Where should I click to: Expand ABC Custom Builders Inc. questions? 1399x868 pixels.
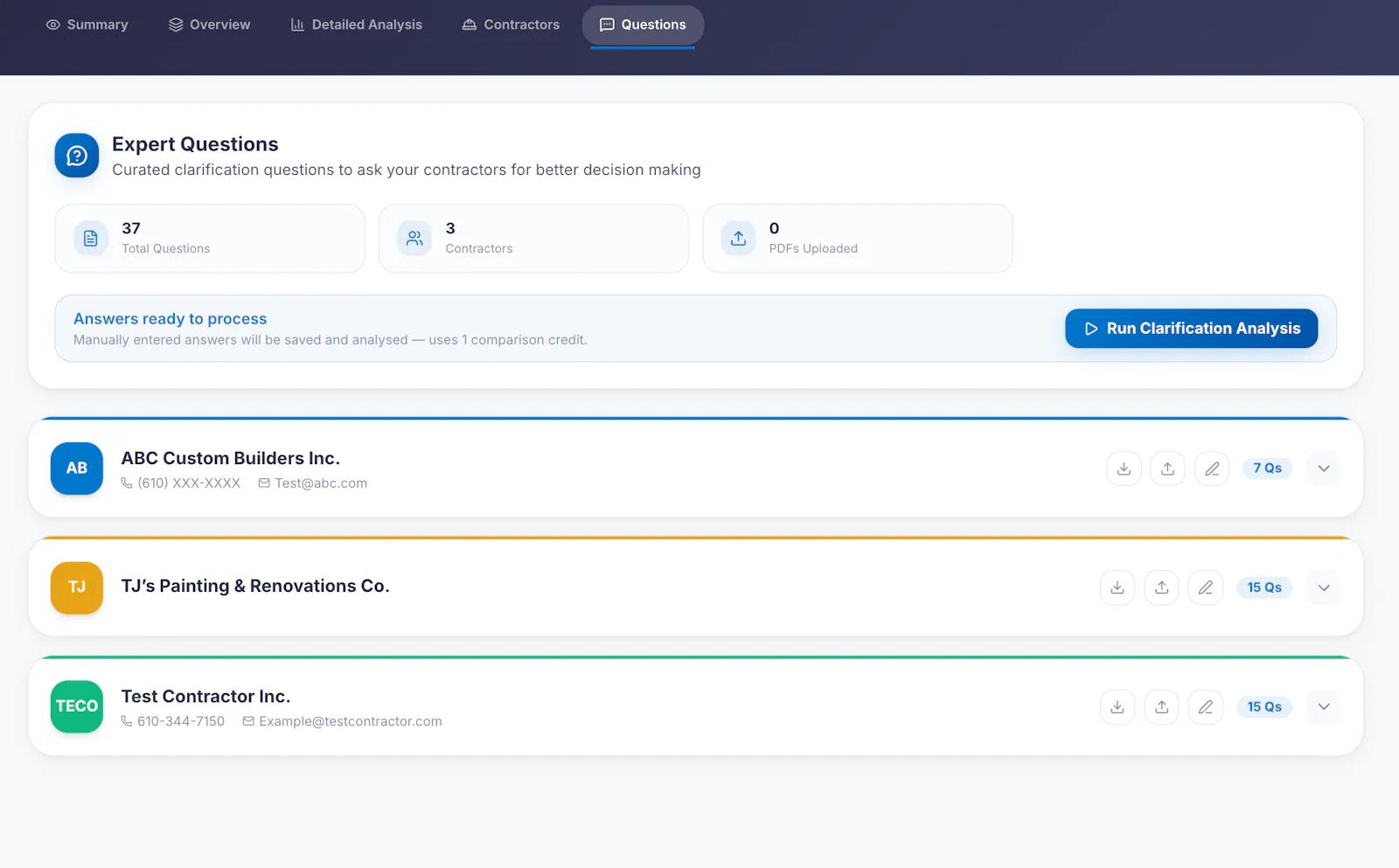pyautogui.click(x=1324, y=469)
